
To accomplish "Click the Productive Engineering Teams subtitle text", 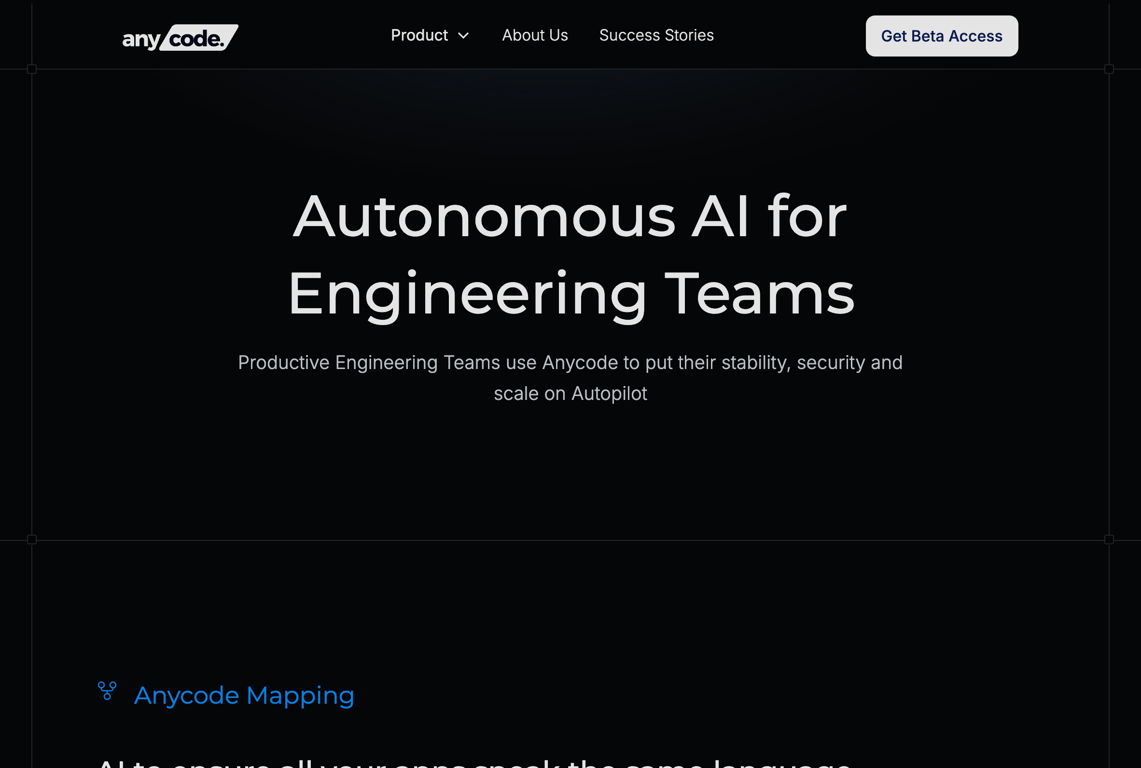I will 570,378.
